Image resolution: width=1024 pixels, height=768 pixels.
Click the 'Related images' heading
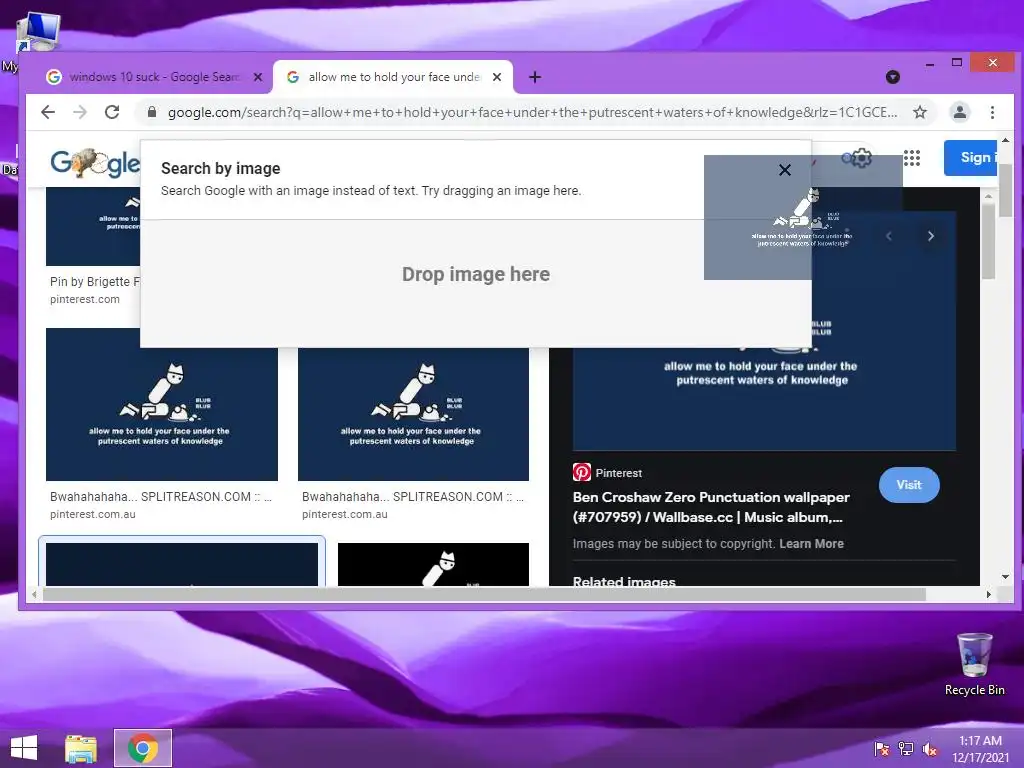[x=624, y=581]
